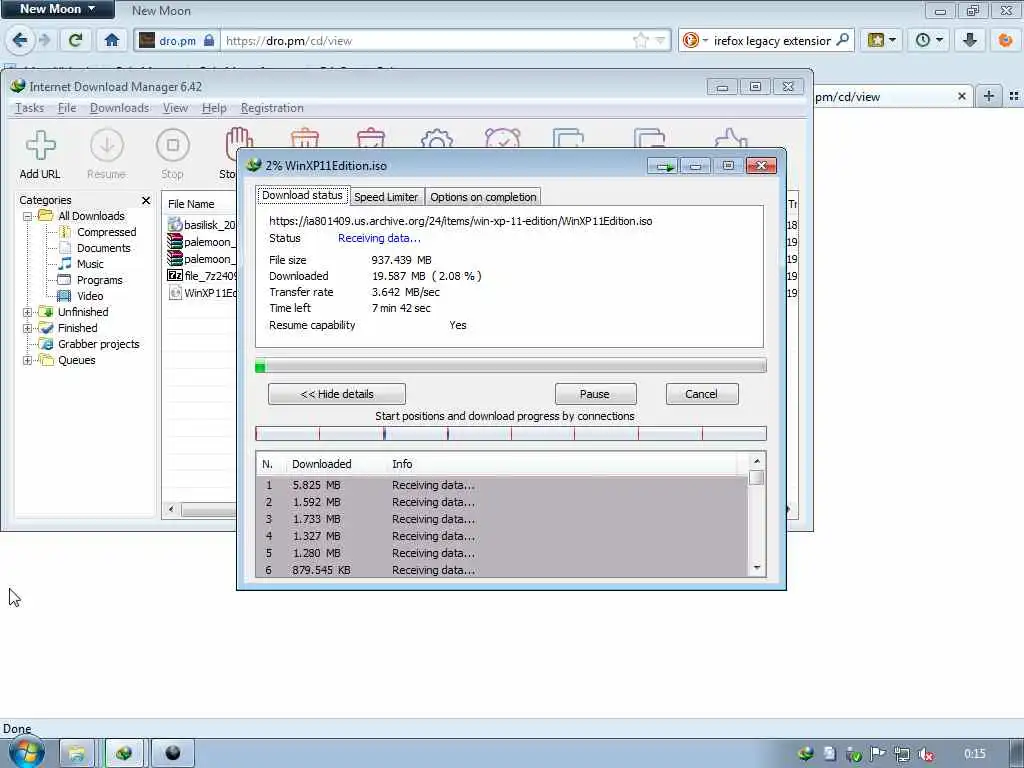Open the Tasks menu
This screenshot has height=768, width=1024.
[x=29, y=108]
